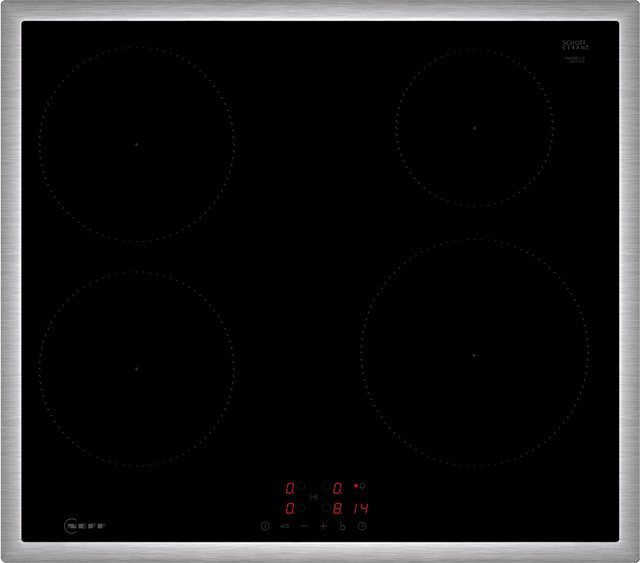Select the top-right zone selector circle
This screenshot has height=563, width=640.
click(326, 486)
